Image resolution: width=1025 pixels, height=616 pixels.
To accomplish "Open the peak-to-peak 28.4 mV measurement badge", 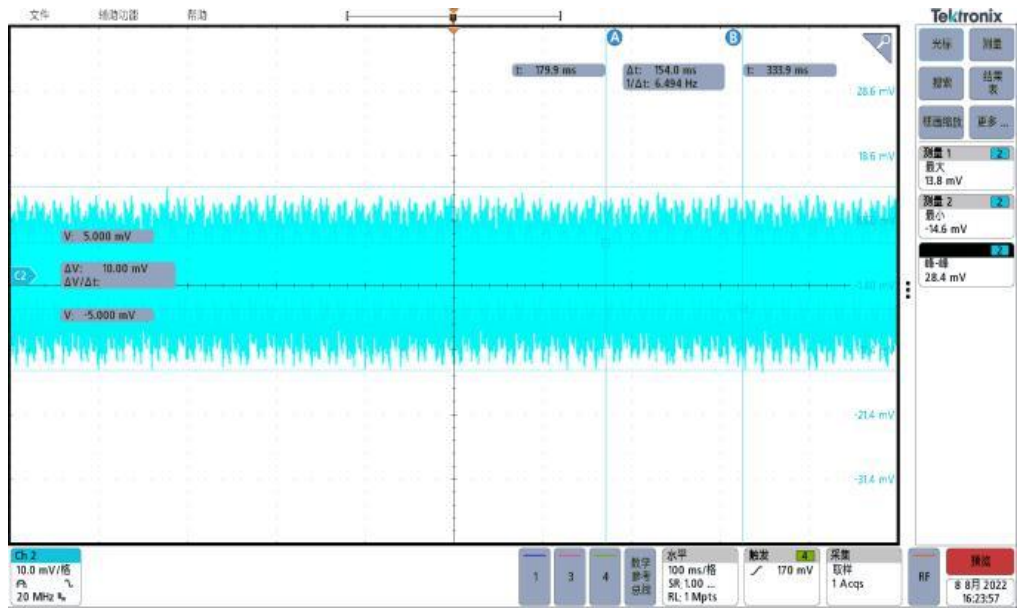I will [x=966, y=264].
